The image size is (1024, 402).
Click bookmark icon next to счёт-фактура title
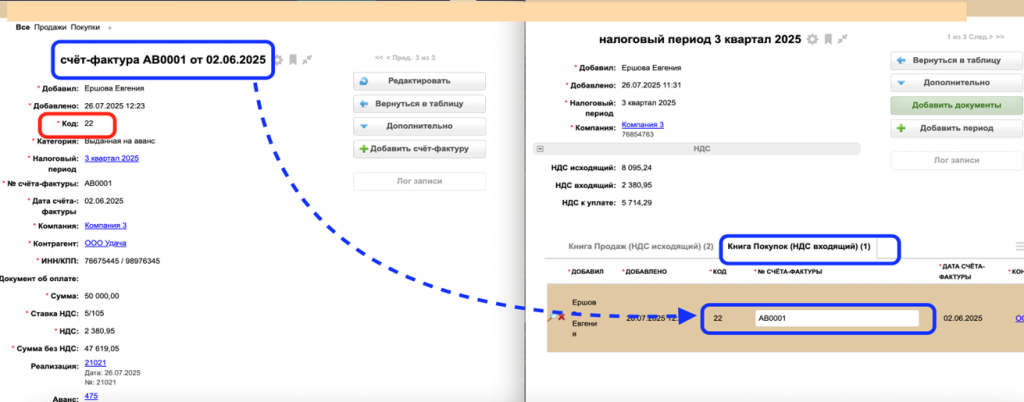(x=294, y=60)
